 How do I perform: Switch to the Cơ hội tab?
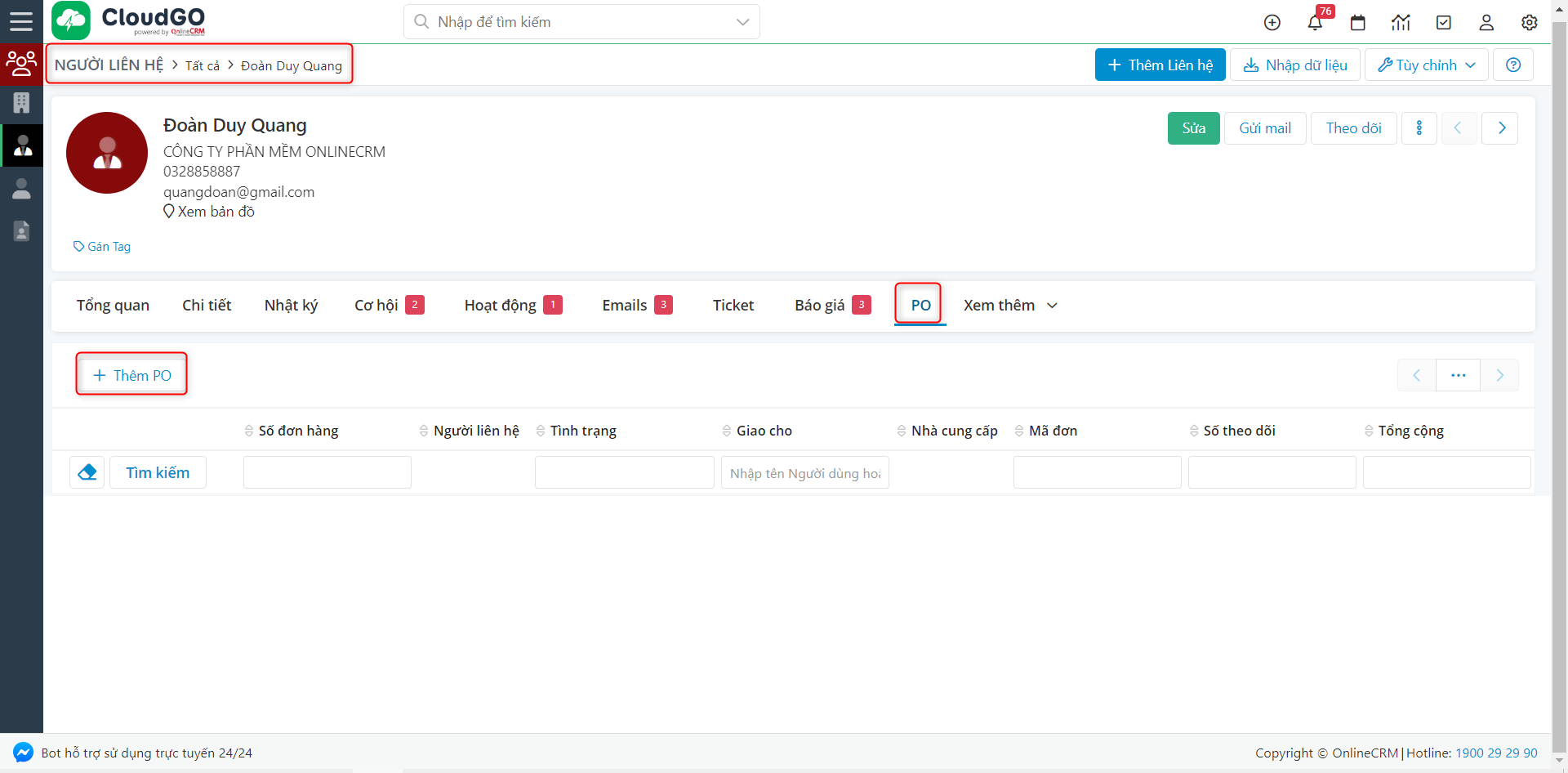tap(376, 305)
